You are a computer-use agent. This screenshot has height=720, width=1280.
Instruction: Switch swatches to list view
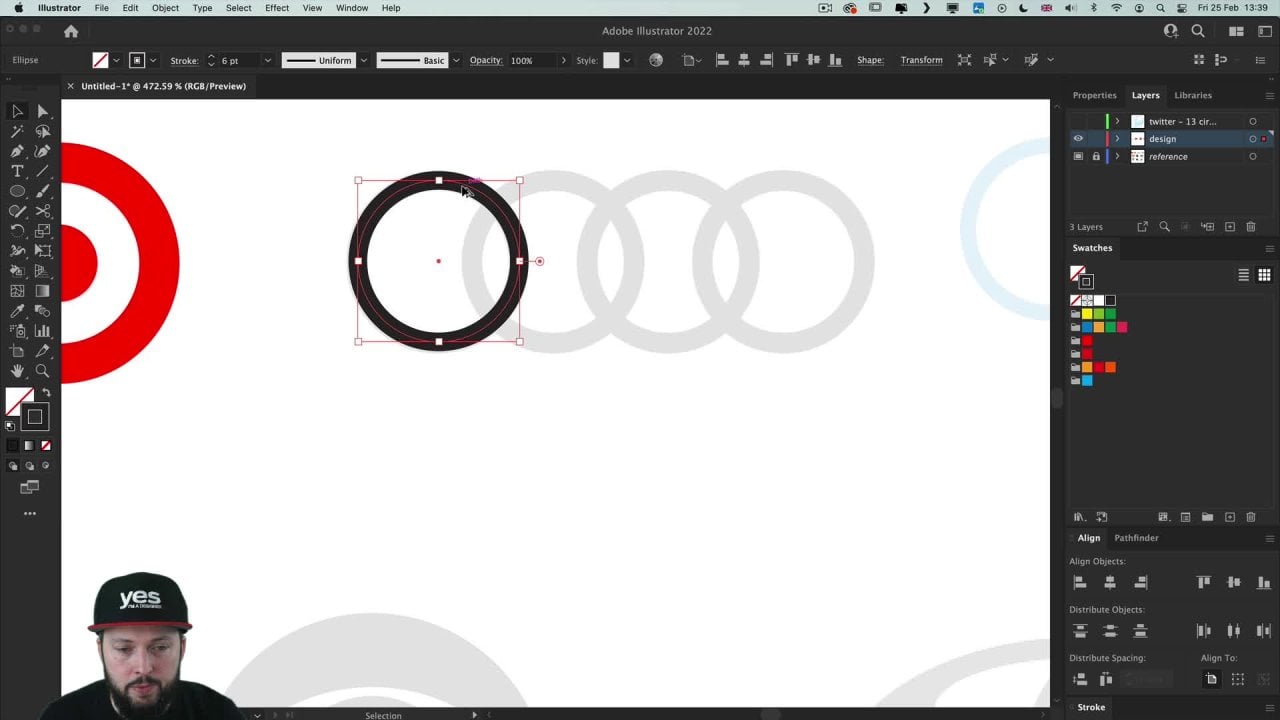click(1244, 275)
